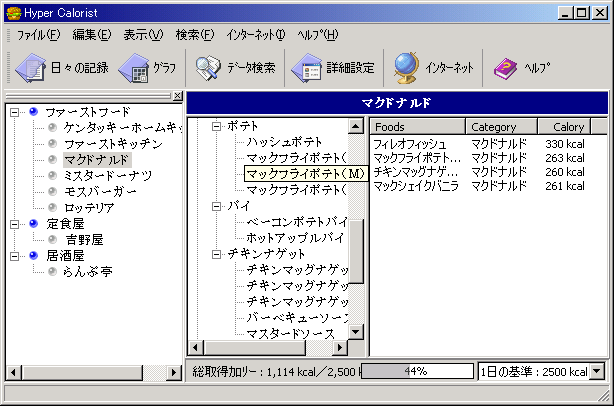Click the gray ball icon beside マクドナルド
614x406 pixels.
[52, 159]
